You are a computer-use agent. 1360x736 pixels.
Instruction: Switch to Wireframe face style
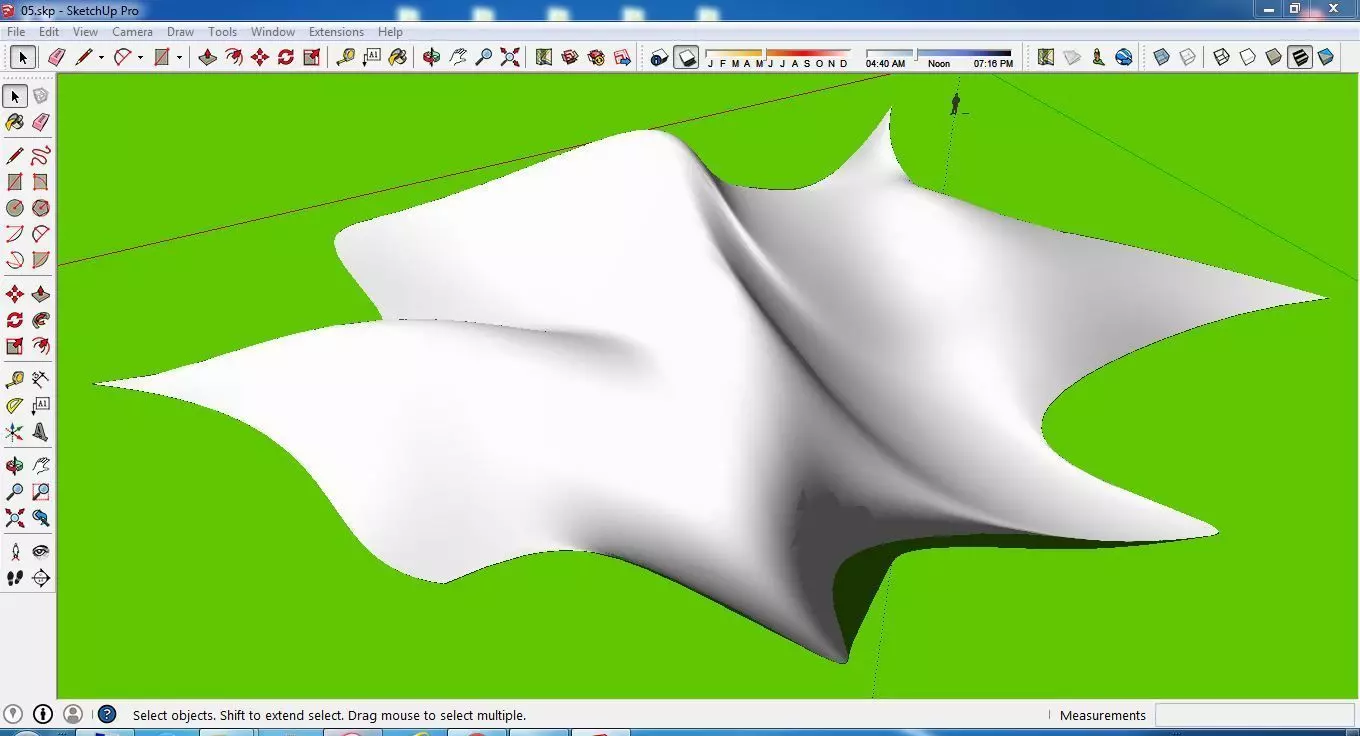click(1222, 57)
